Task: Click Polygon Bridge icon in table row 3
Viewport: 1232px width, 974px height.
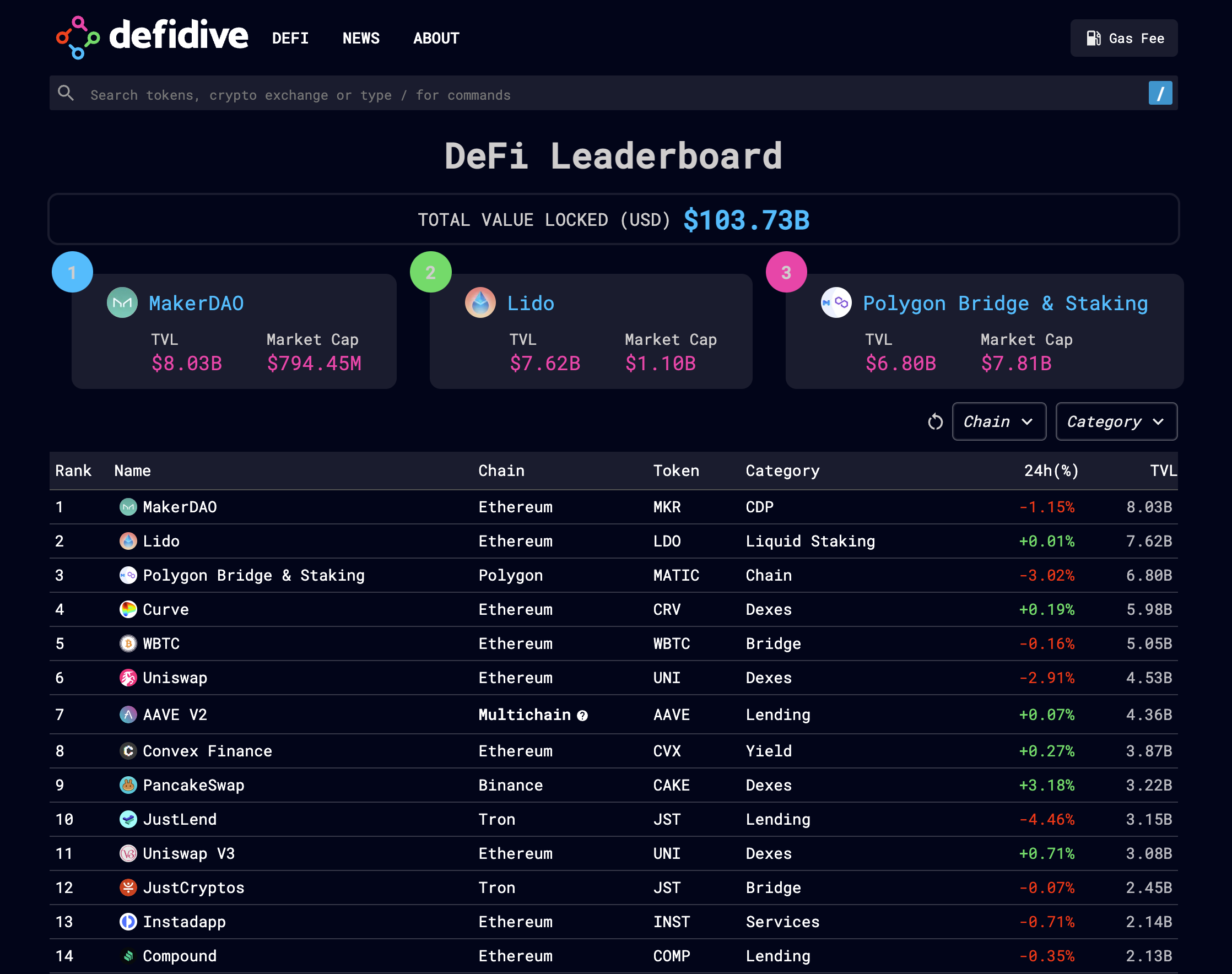Action: pyautogui.click(x=128, y=575)
